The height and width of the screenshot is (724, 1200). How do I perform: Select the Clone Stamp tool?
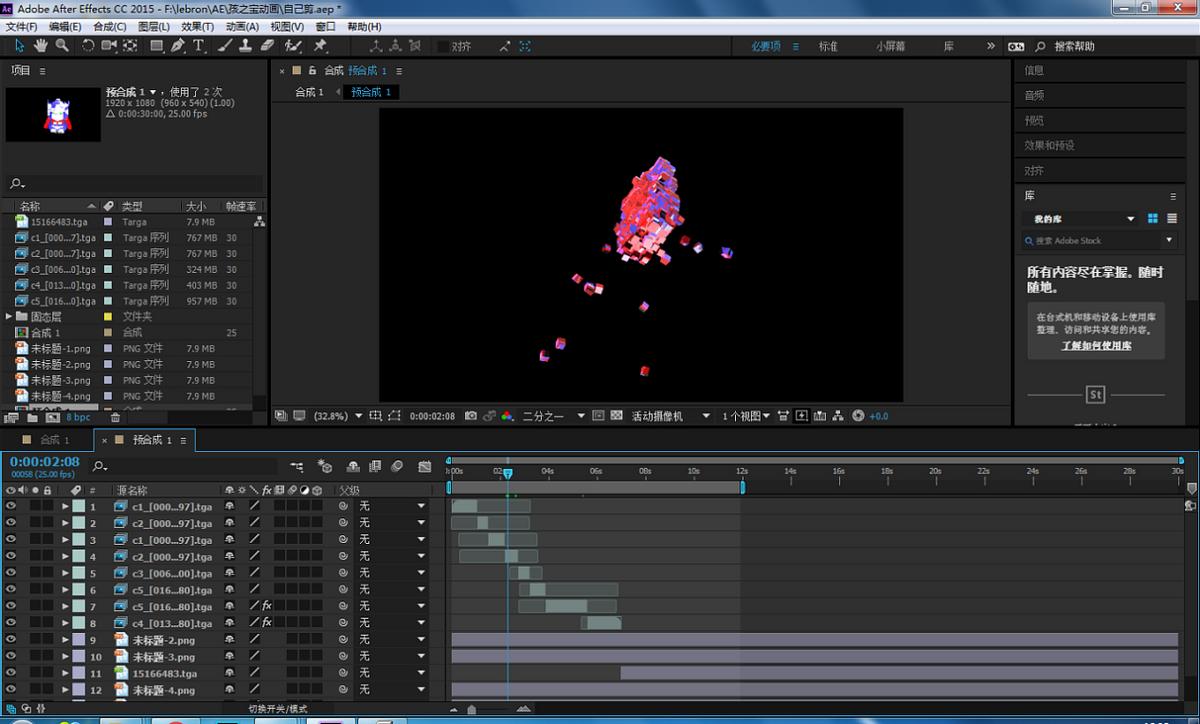(246, 46)
